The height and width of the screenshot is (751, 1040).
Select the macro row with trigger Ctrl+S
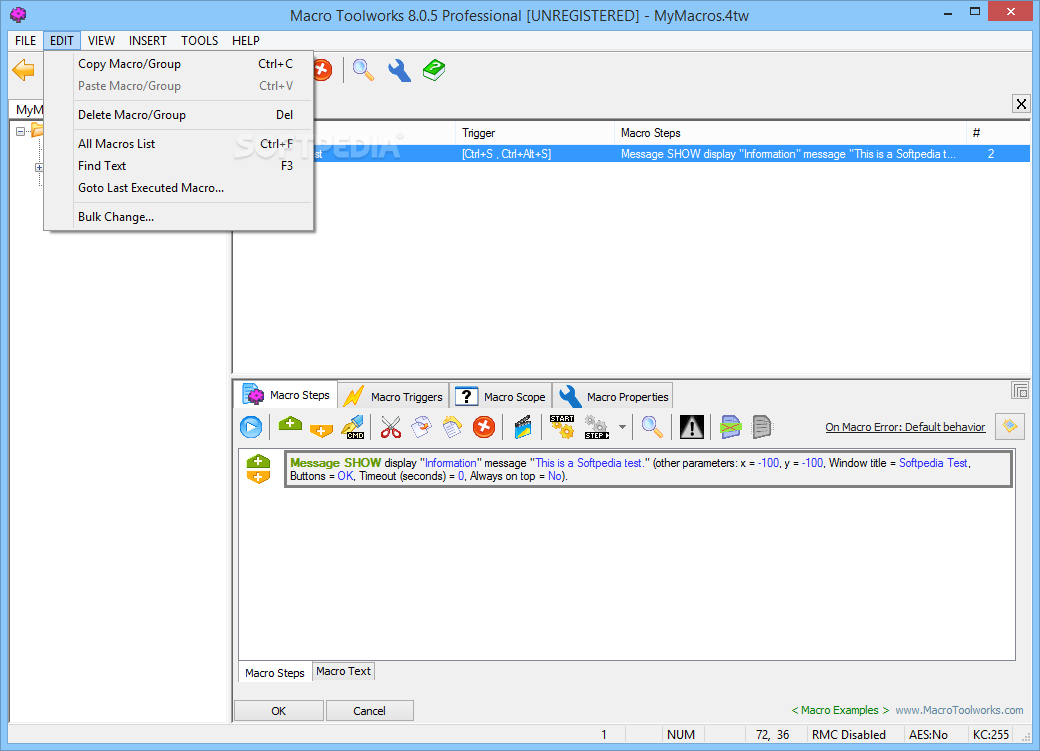(x=631, y=154)
